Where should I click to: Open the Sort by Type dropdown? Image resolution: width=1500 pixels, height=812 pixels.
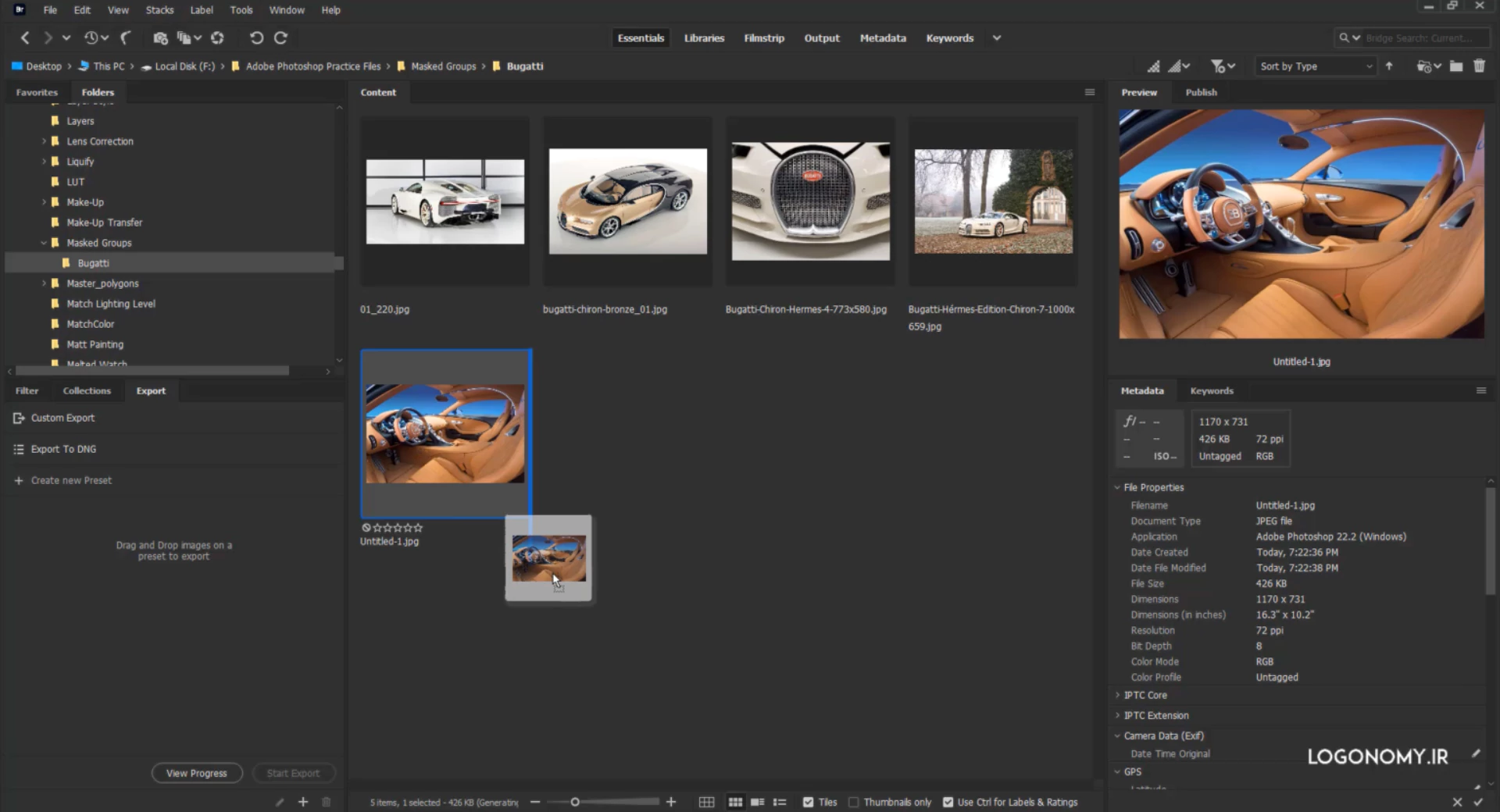(1315, 66)
